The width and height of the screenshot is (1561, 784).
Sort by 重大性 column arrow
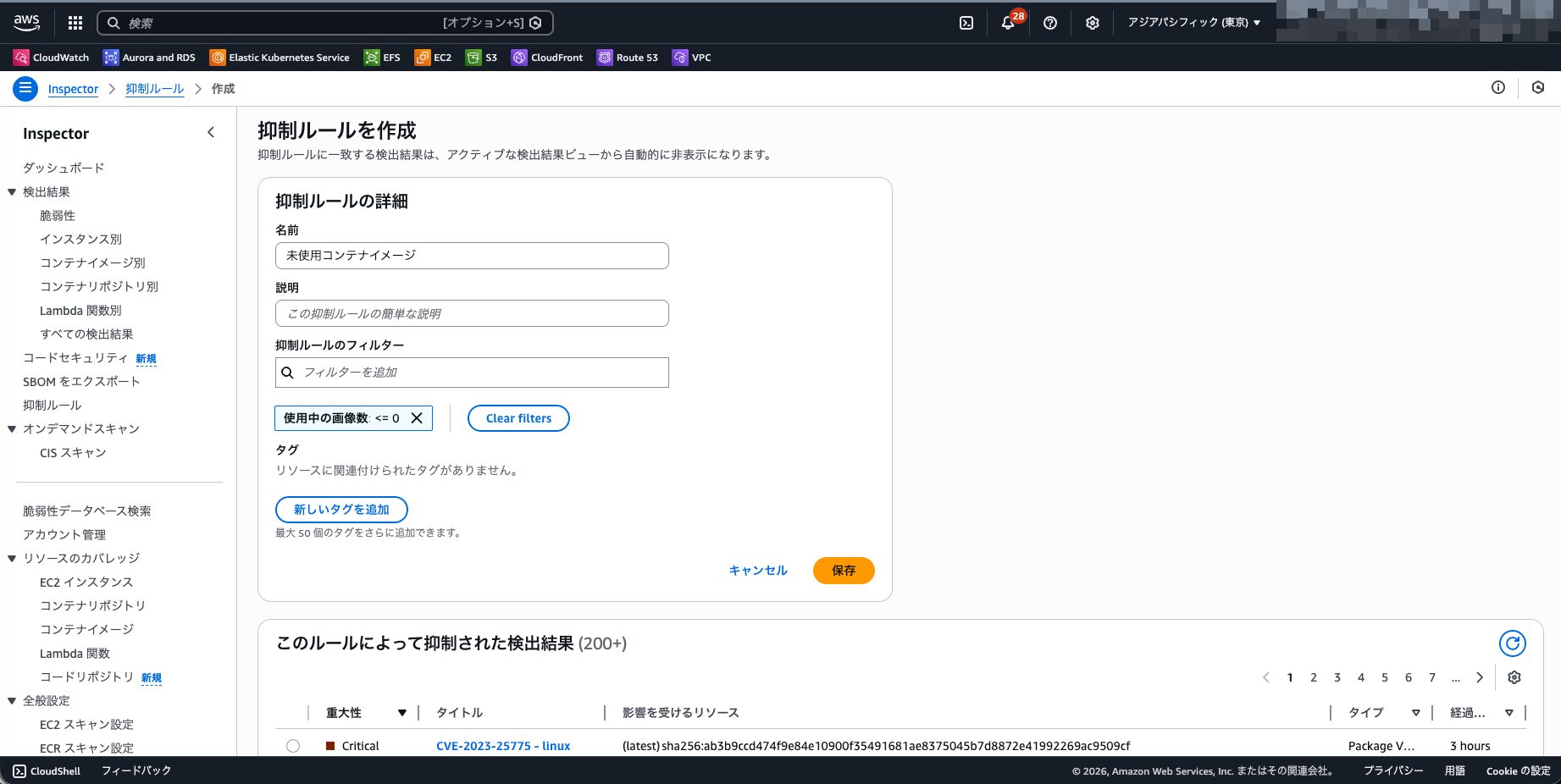pos(402,713)
